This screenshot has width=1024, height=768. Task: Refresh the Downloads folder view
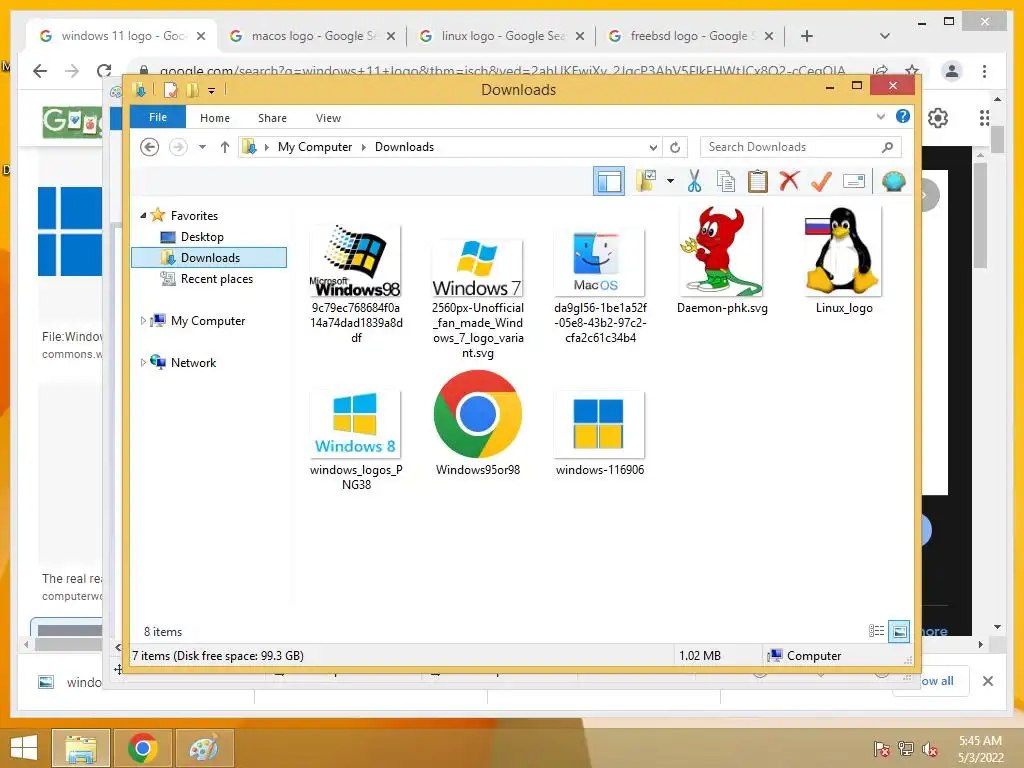[x=675, y=147]
